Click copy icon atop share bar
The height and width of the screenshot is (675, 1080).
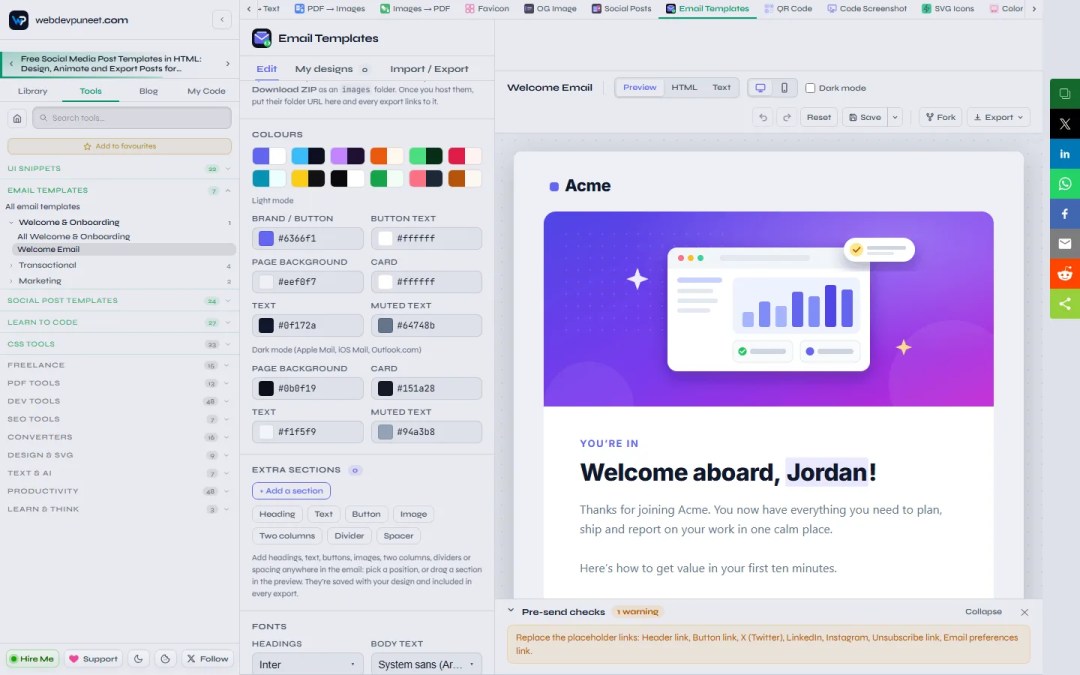(x=1065, y=94)
